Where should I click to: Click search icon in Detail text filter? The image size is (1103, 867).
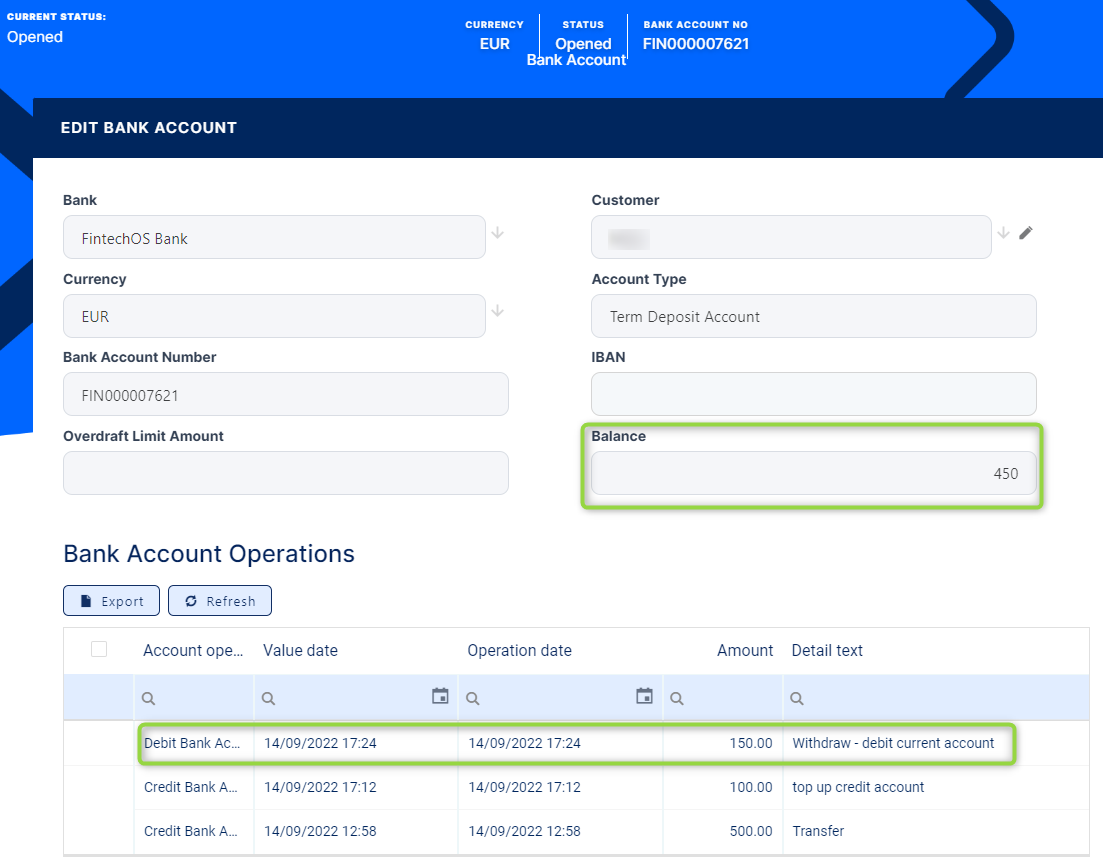(797, 699)
